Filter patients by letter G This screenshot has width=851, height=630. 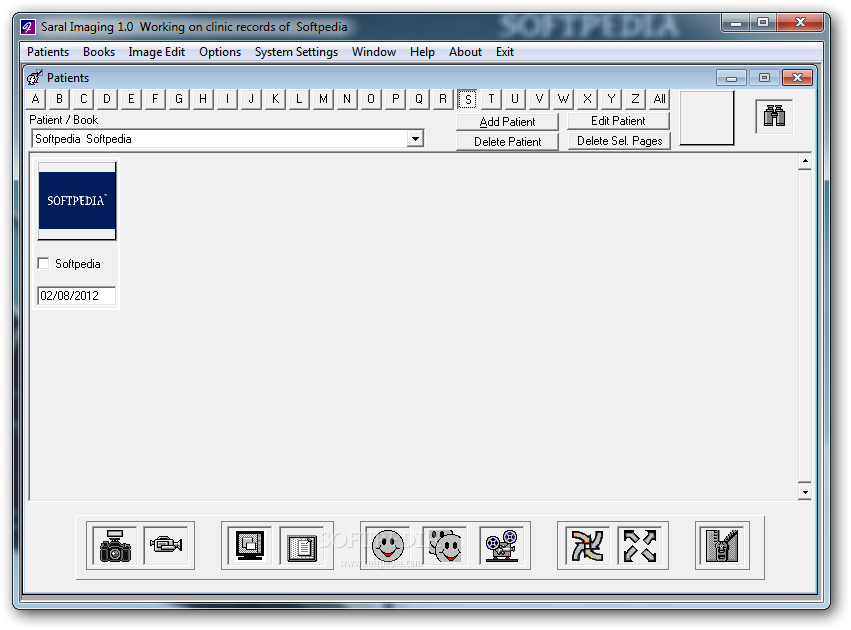point(179,99)
